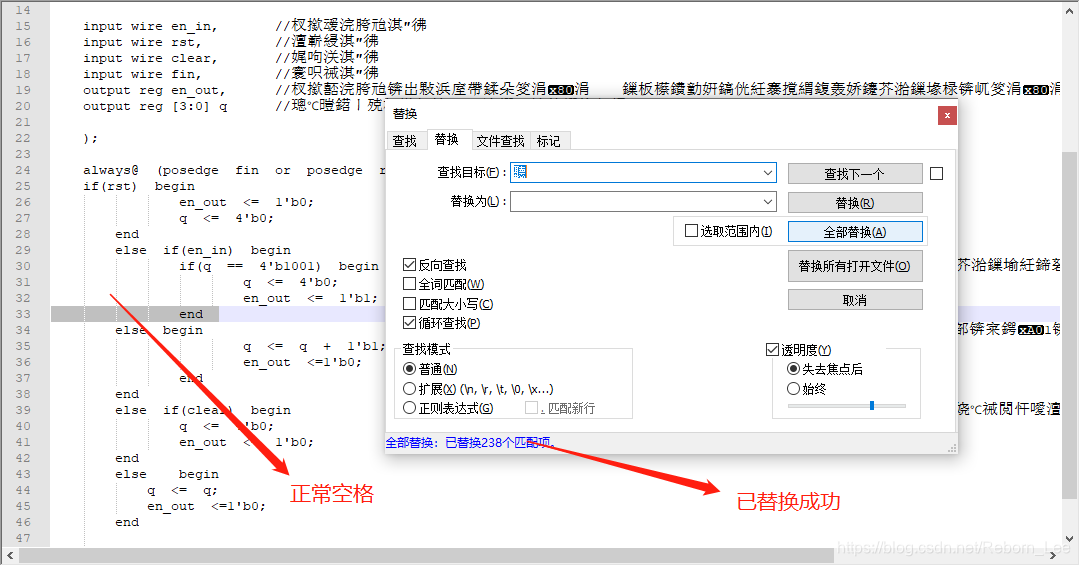Image resolution: width=1080 pixels, height=566 pixels.
Task: Enable the 匹配大小写 checkbox
Action: point(409,304)
